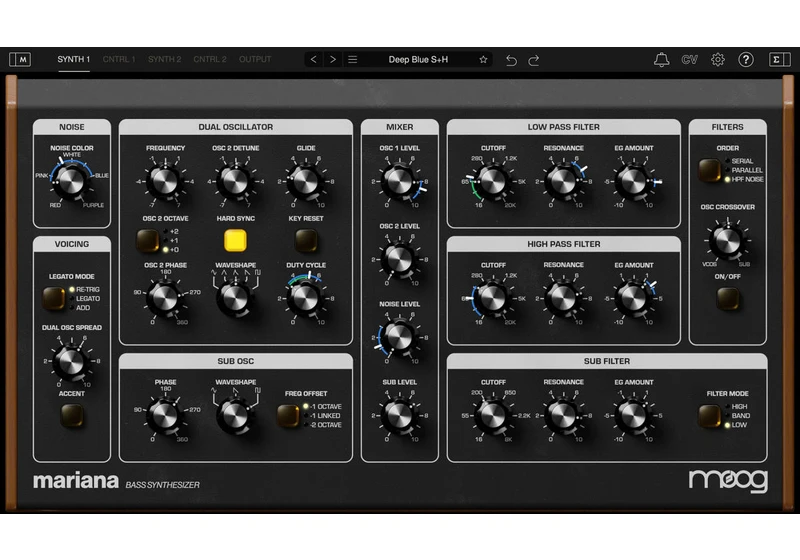
Task: Open help question mark icon
Action: point(746,60)
